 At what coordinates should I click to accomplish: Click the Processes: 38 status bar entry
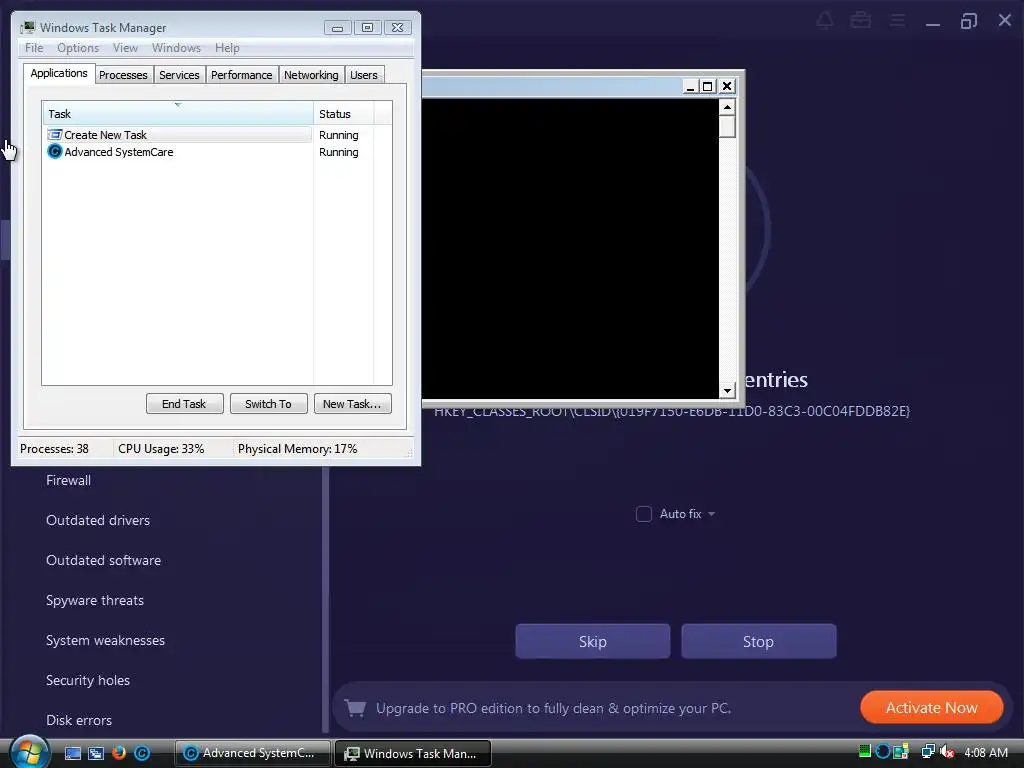[54, 449]
